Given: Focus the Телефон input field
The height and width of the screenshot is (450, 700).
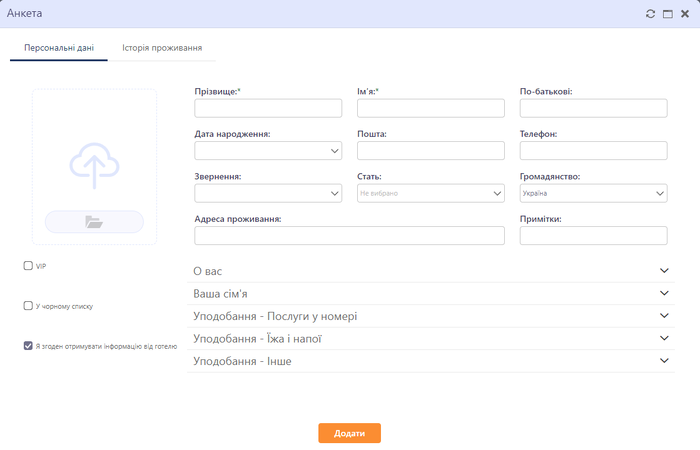Looking at the screenshot, I should pyautogui.click(x=593, y=151).
